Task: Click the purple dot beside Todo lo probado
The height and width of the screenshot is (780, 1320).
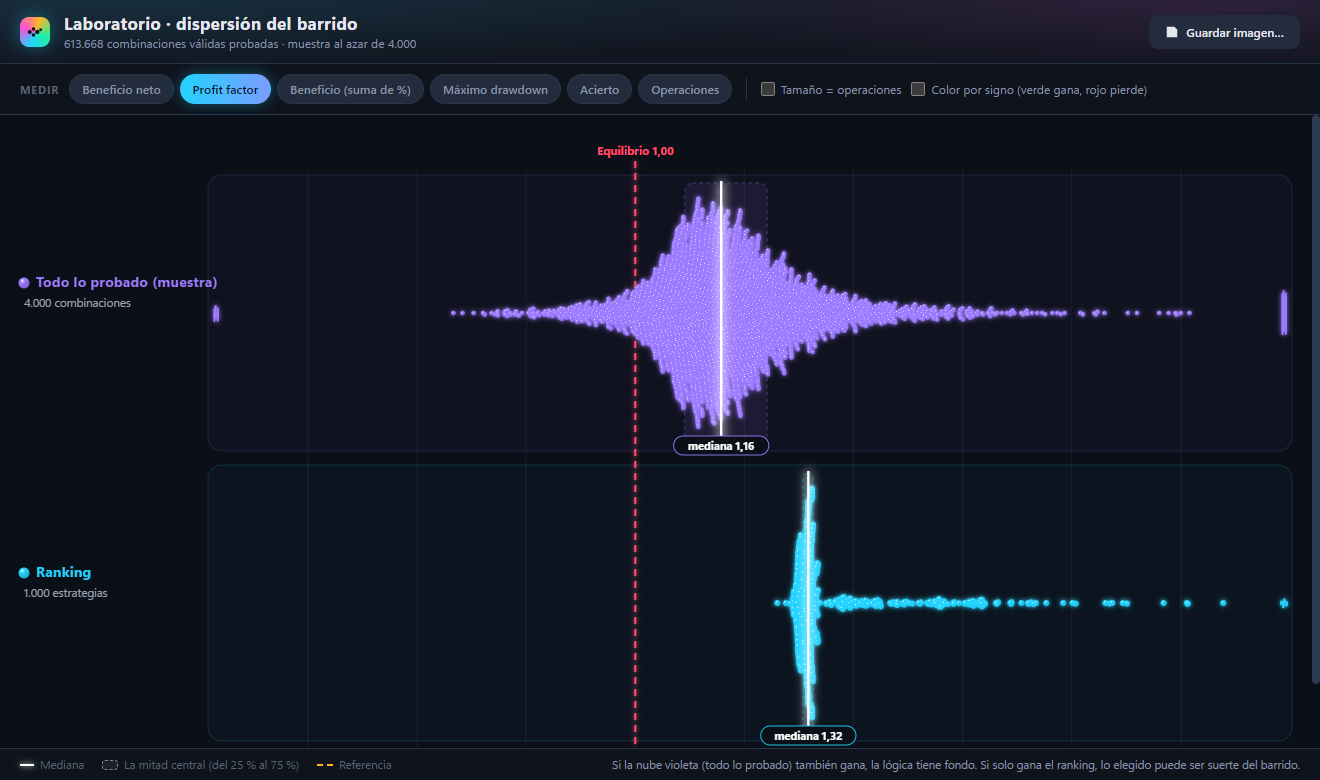Action: (24, 283)
